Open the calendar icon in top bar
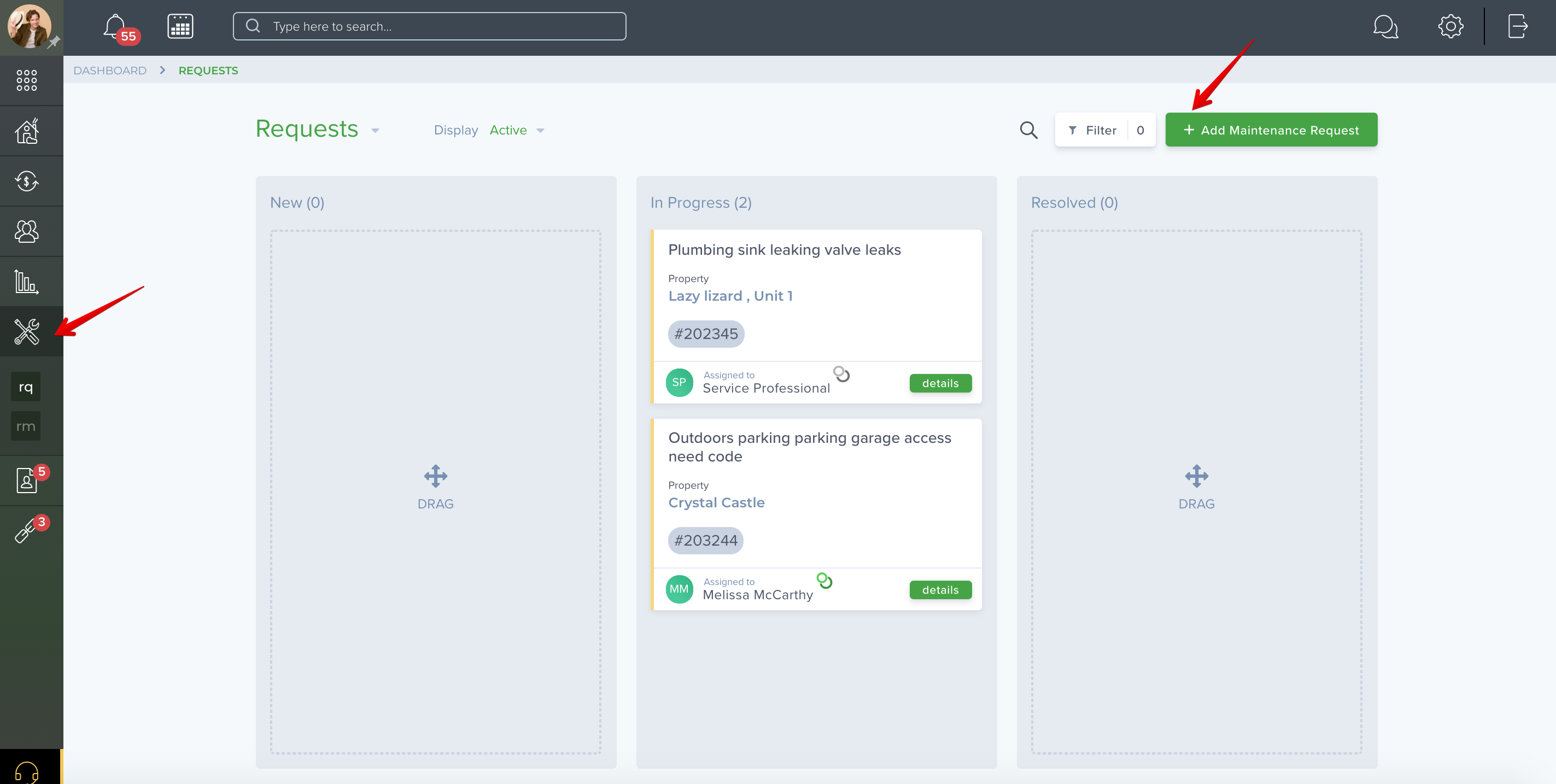 click(180, 27)
